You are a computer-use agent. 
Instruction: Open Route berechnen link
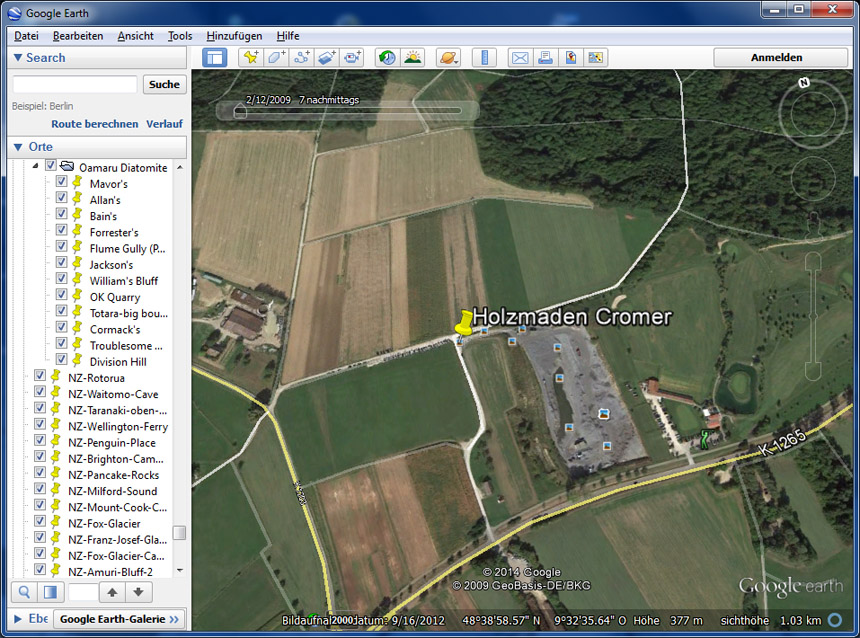click(x=95, y=124)
